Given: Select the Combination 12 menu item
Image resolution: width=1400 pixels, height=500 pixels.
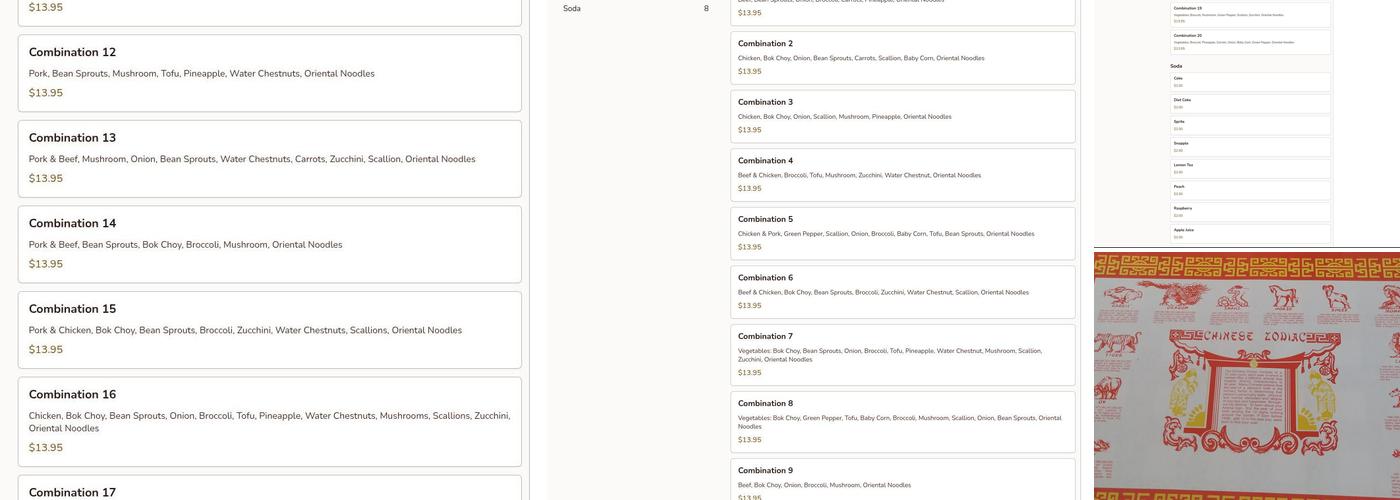Looking at the screenshot, I should point(269,73).
